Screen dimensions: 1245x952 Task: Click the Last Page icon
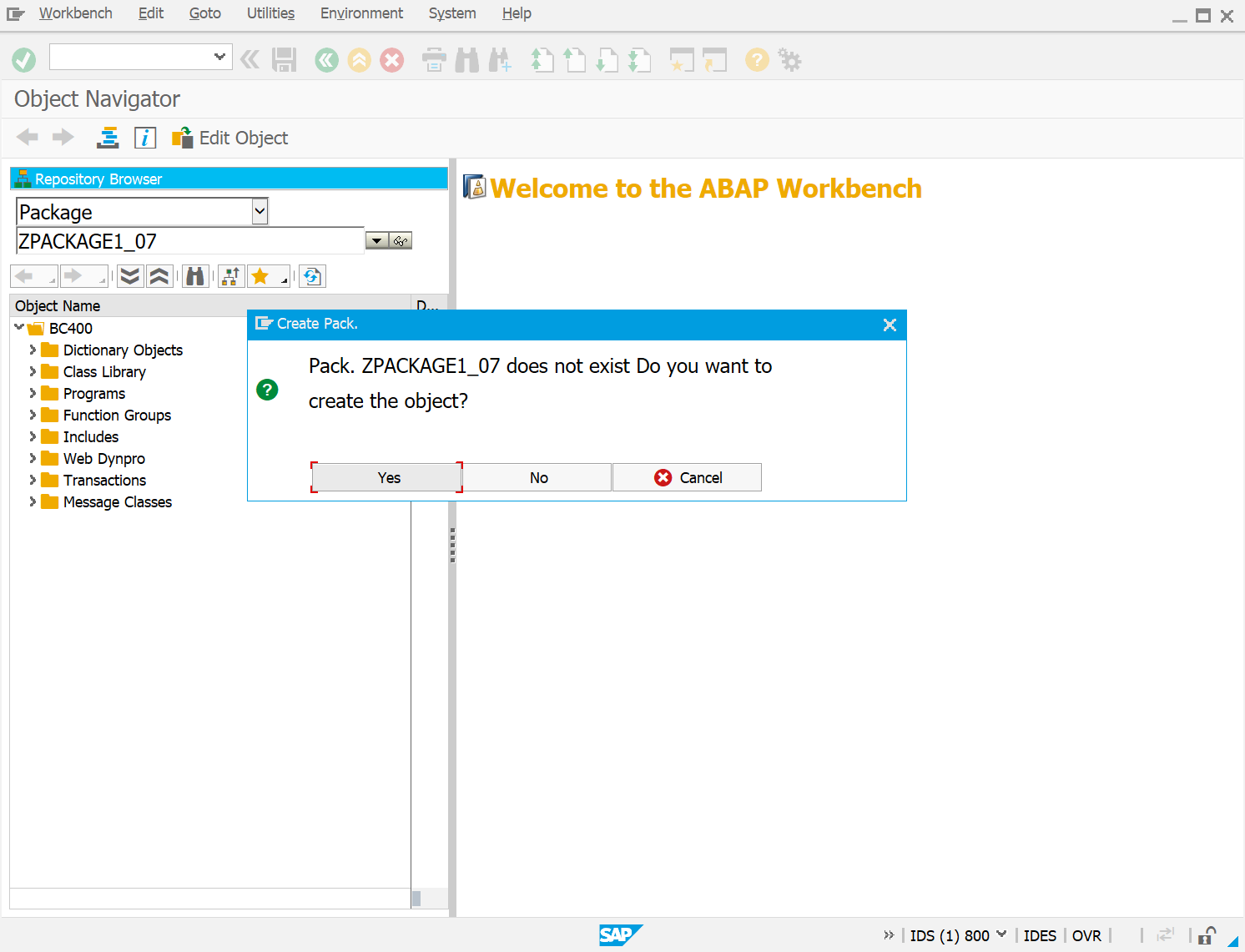[x=639, y=60]
